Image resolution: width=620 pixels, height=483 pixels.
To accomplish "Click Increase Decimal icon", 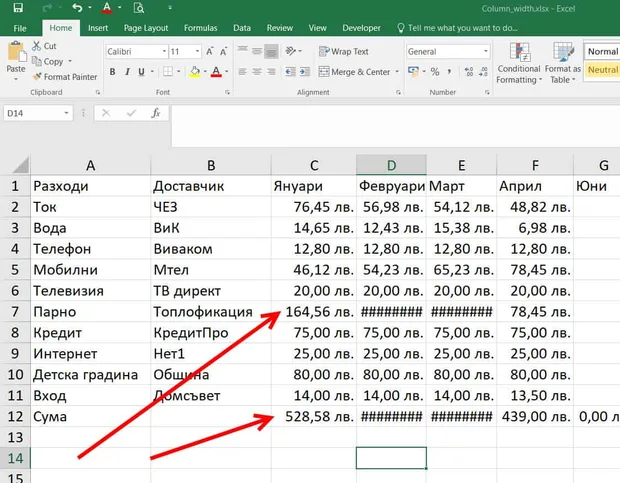I will 469,72.
